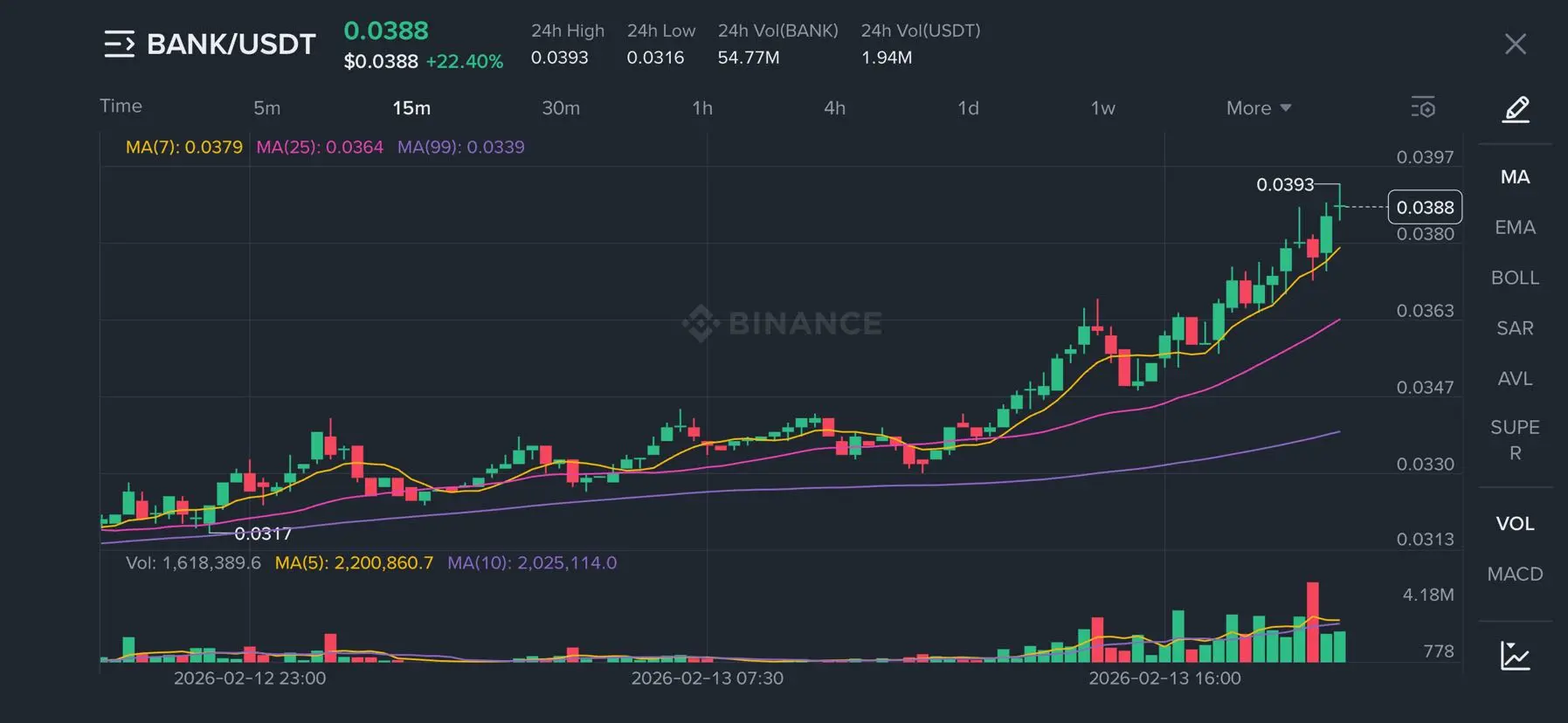Switch to the 5m interval

[x=267, y=108]
